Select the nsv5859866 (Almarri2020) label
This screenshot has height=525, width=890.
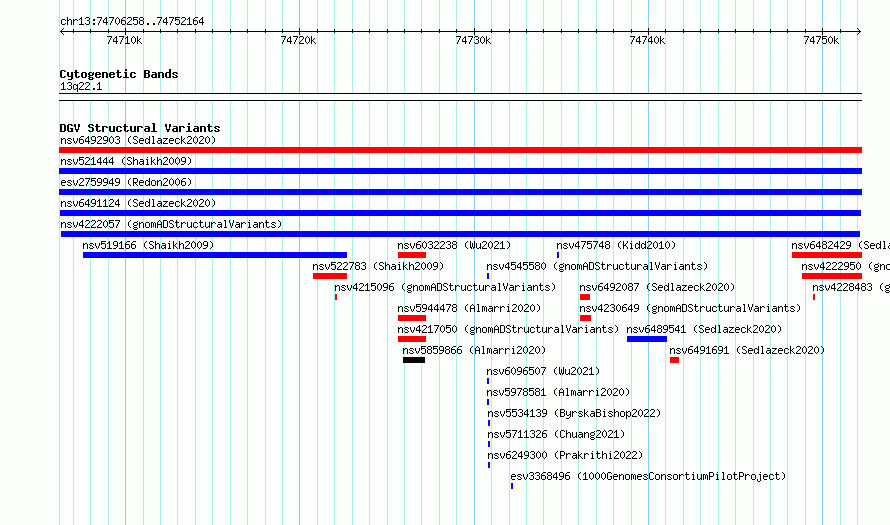tap(474, 350)
